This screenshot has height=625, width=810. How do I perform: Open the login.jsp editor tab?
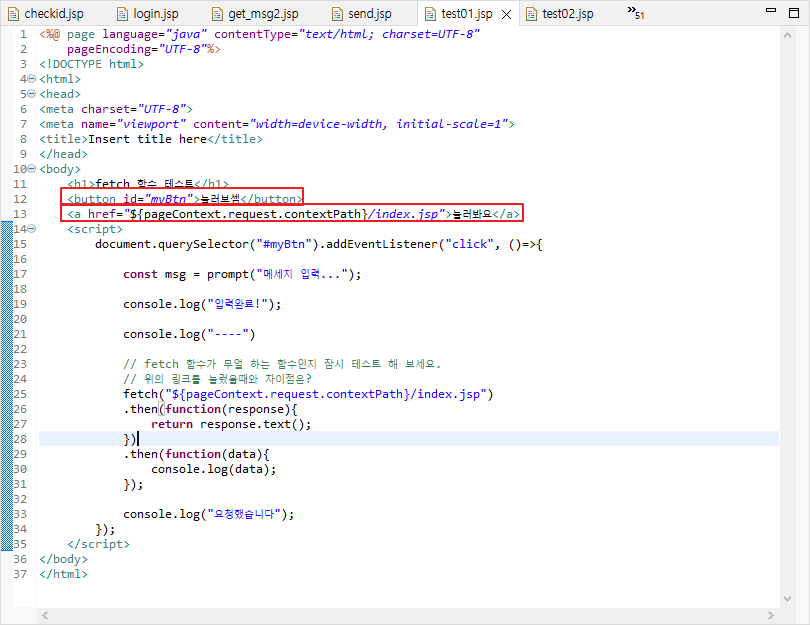(148, 14)
